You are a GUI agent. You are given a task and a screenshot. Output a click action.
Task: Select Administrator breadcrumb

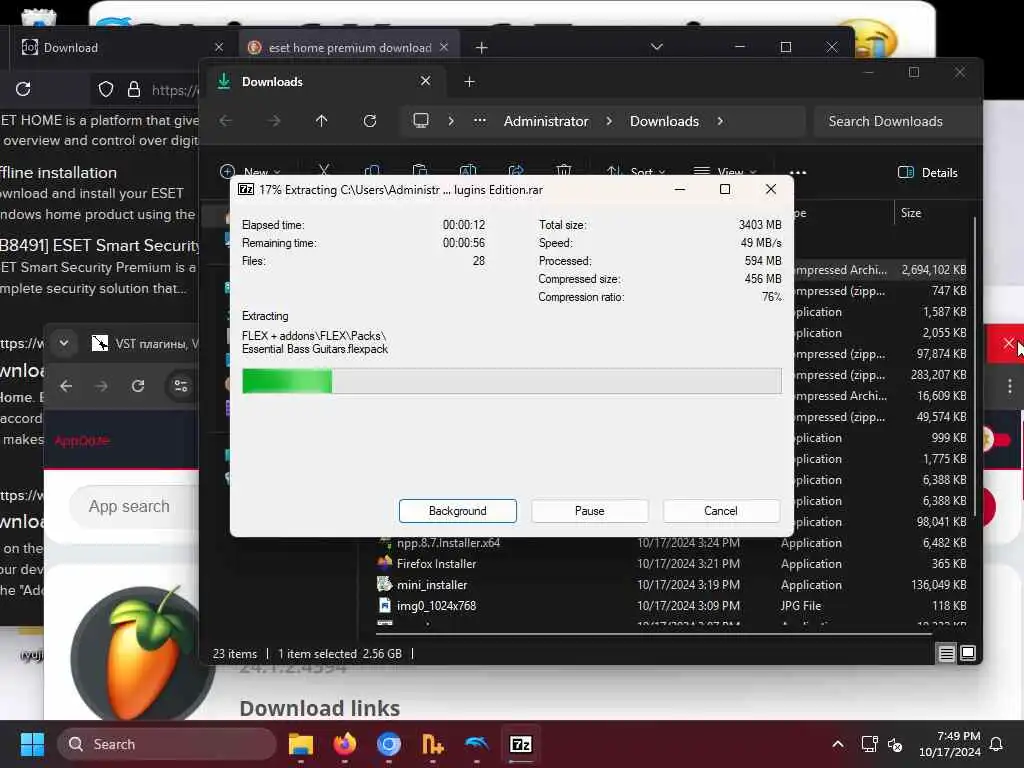point(546,121)
